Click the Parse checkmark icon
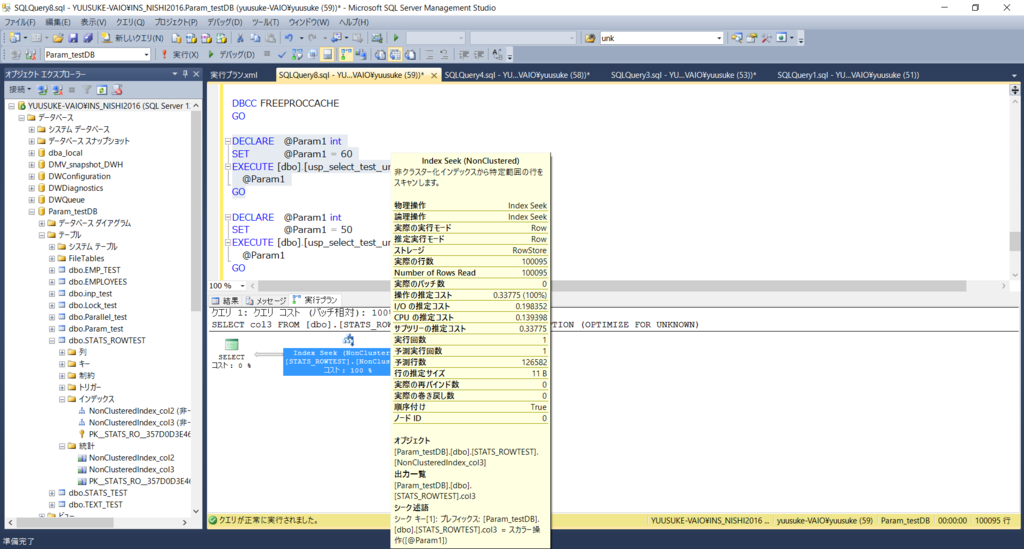Screen dimensions: 1024x549 tap(282, 55)
